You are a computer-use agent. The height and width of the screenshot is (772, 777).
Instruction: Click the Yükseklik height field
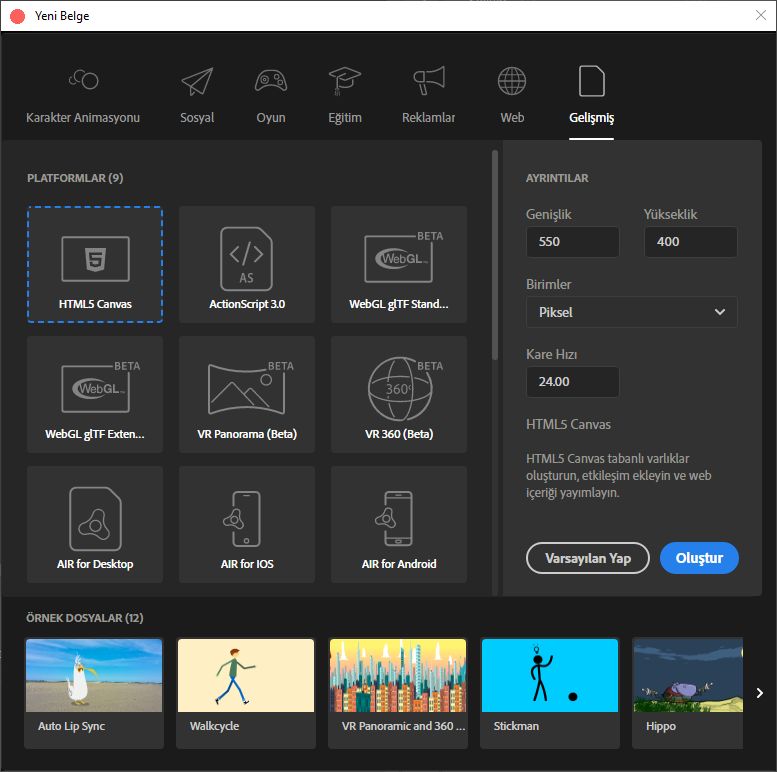click(690, 242)
